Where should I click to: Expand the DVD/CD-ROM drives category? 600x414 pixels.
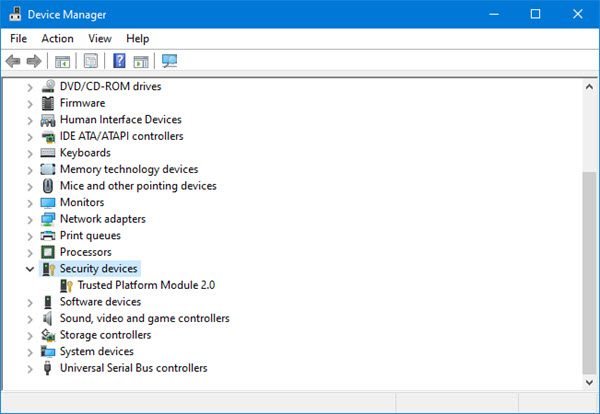coord(29,87)
